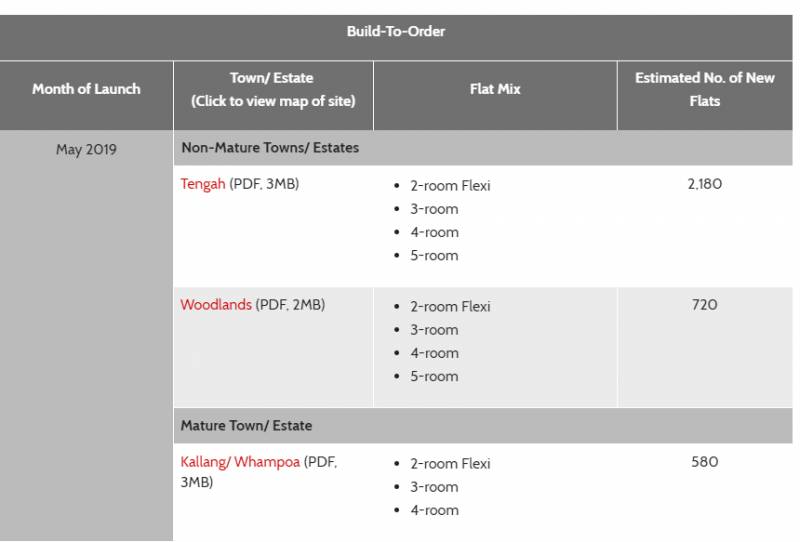
Task: Select 2-room Flexi in Tengah's flat mix
Action: pyautogui.click(x=450, y=186)
